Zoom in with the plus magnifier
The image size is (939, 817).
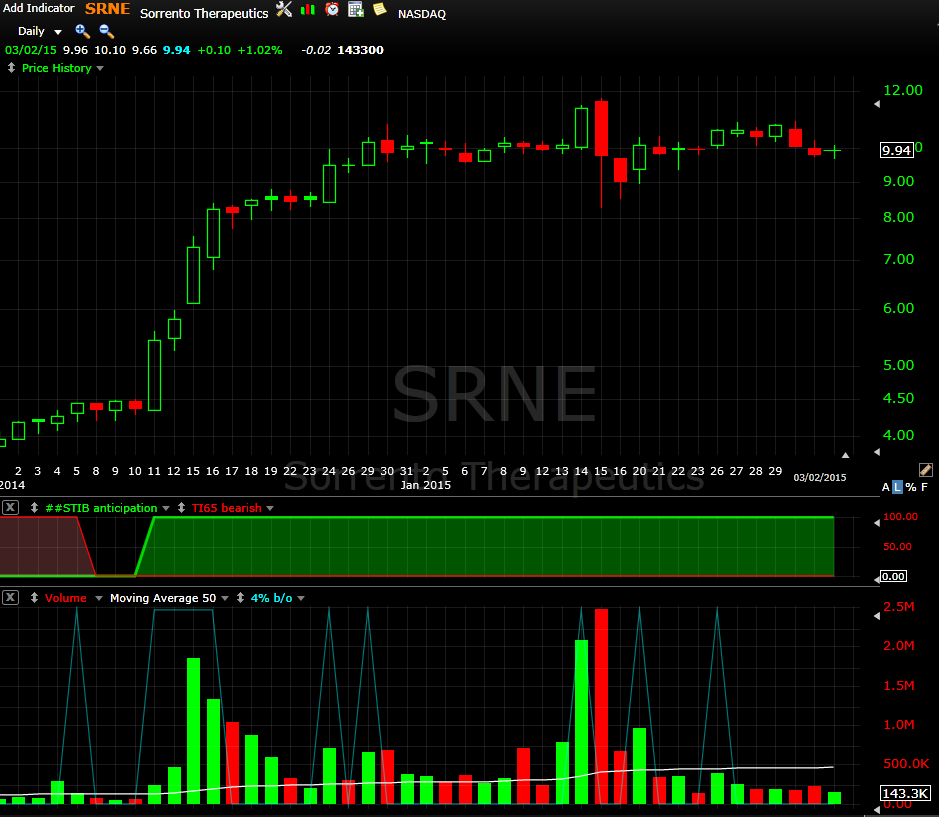(82, 31)
